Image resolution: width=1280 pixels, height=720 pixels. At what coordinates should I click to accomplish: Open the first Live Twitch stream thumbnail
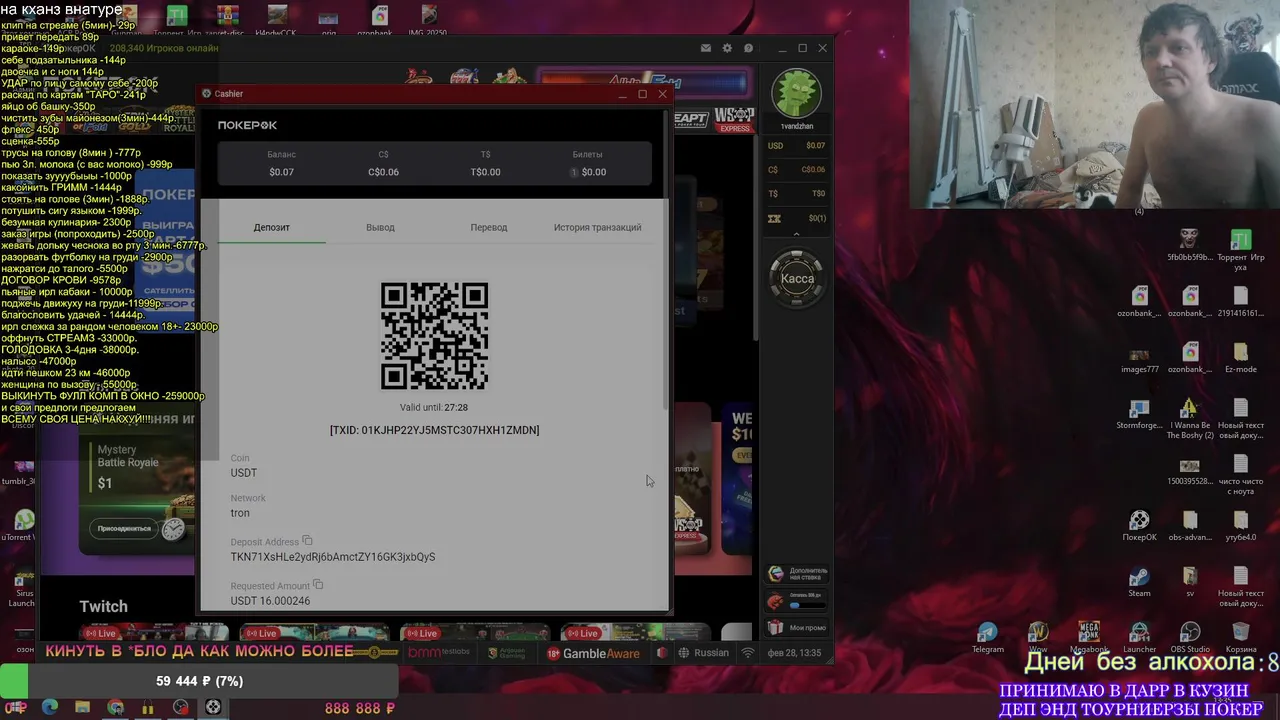click(154, 632)
